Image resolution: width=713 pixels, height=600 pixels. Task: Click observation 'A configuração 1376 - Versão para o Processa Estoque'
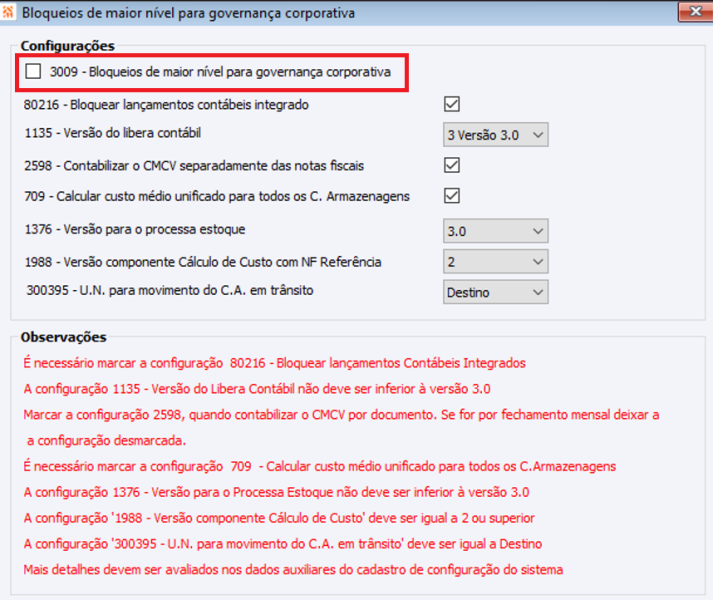point(276,492)
